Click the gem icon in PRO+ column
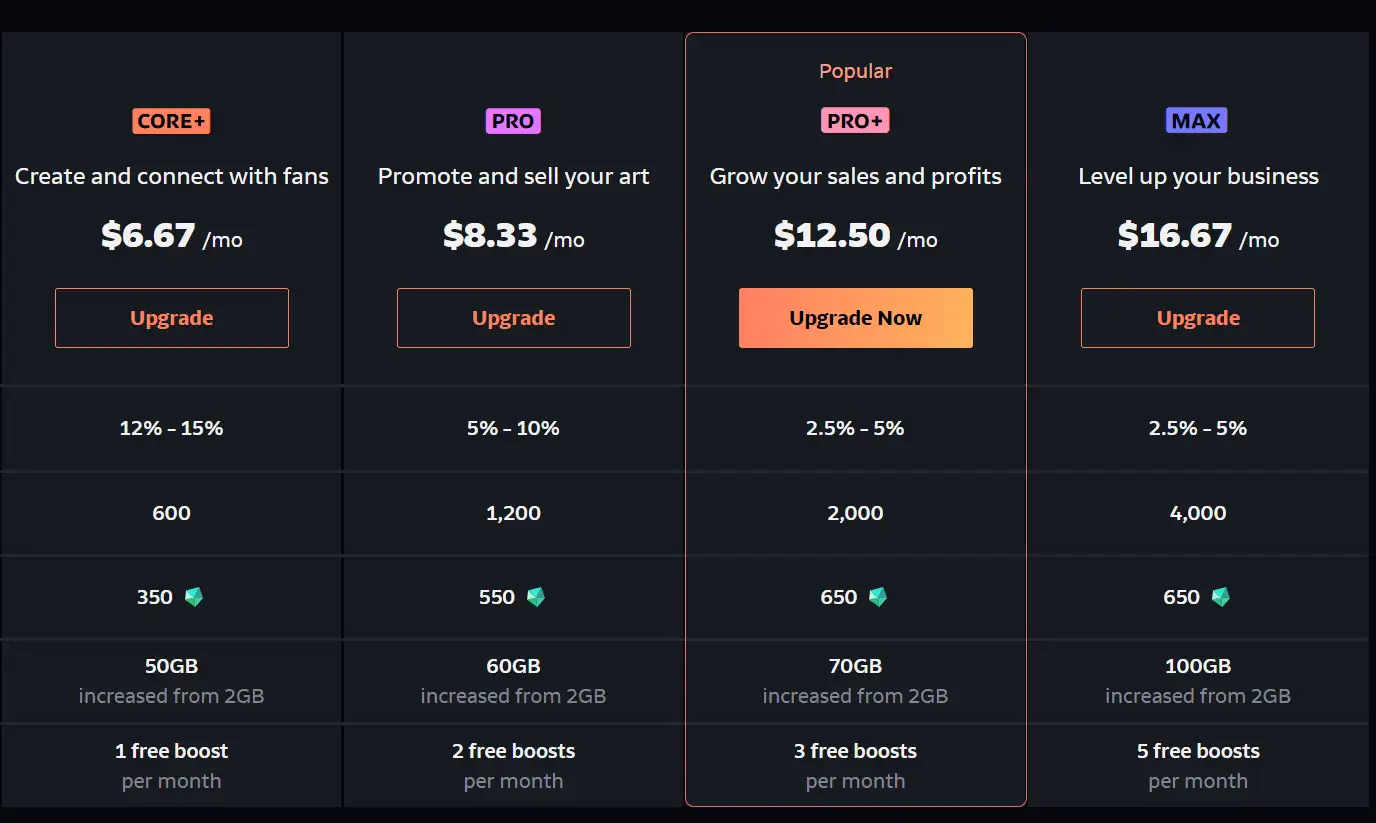Screen dimensions: 1376x823 [x=878, y=597]
